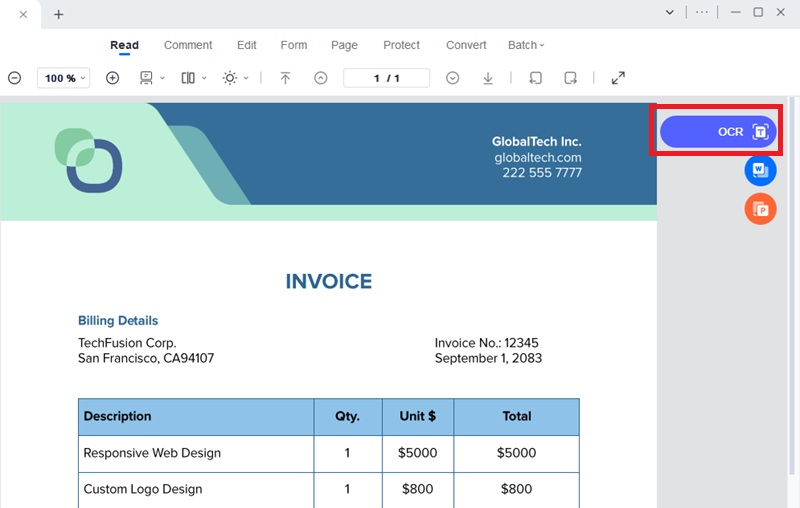
Task: Open the three-dot more options menu
Action: click(x=702, y=12)
